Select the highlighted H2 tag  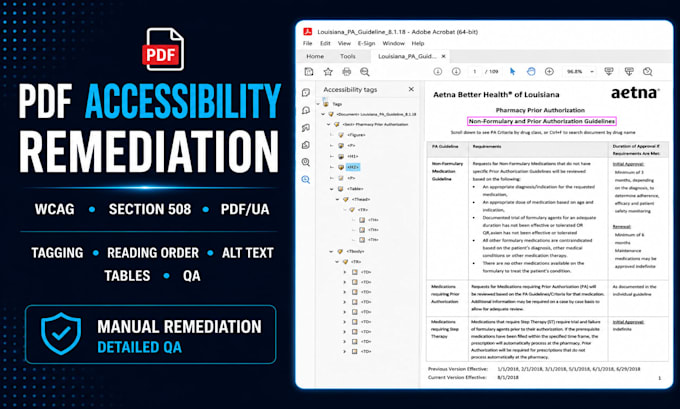(x=353, y=167)
